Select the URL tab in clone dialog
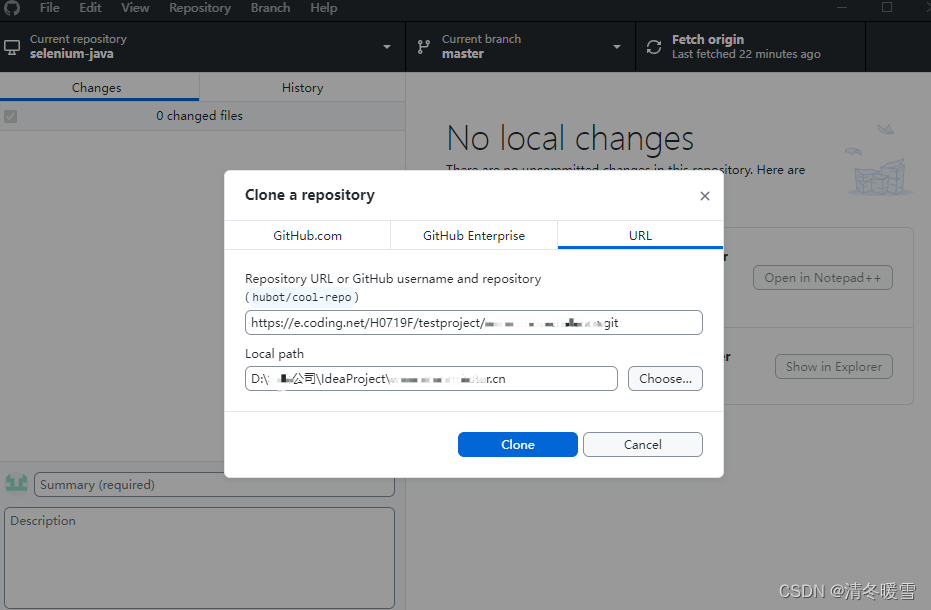Viewport: 931px width, 610px height. pos(640,236)
